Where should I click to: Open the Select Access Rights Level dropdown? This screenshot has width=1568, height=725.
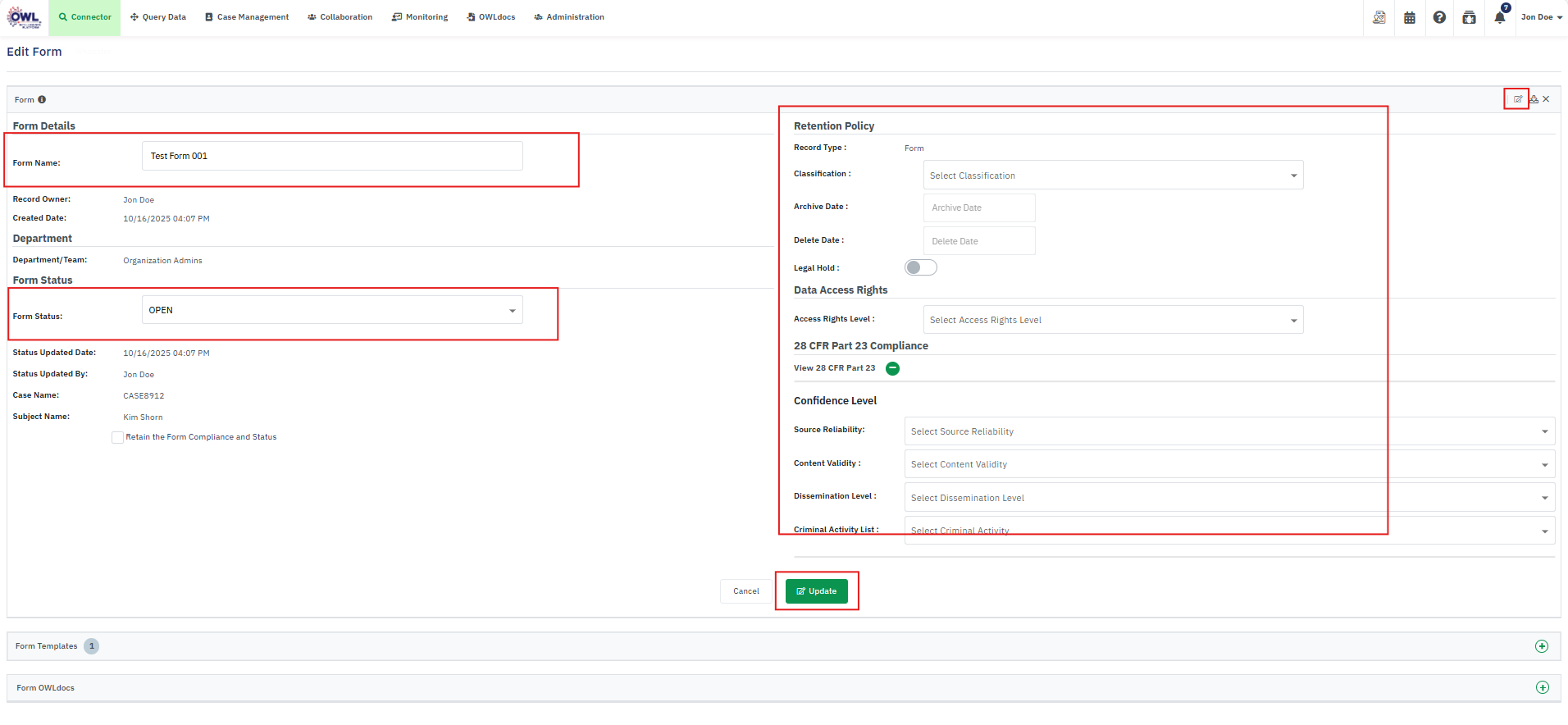click(x=1113, y=320)
